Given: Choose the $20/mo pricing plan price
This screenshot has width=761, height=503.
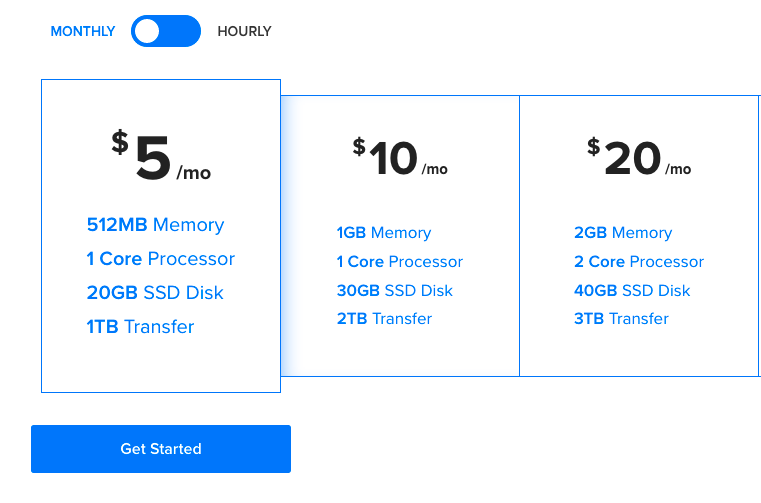Looking at the screenshot, I should coord(637,158).
